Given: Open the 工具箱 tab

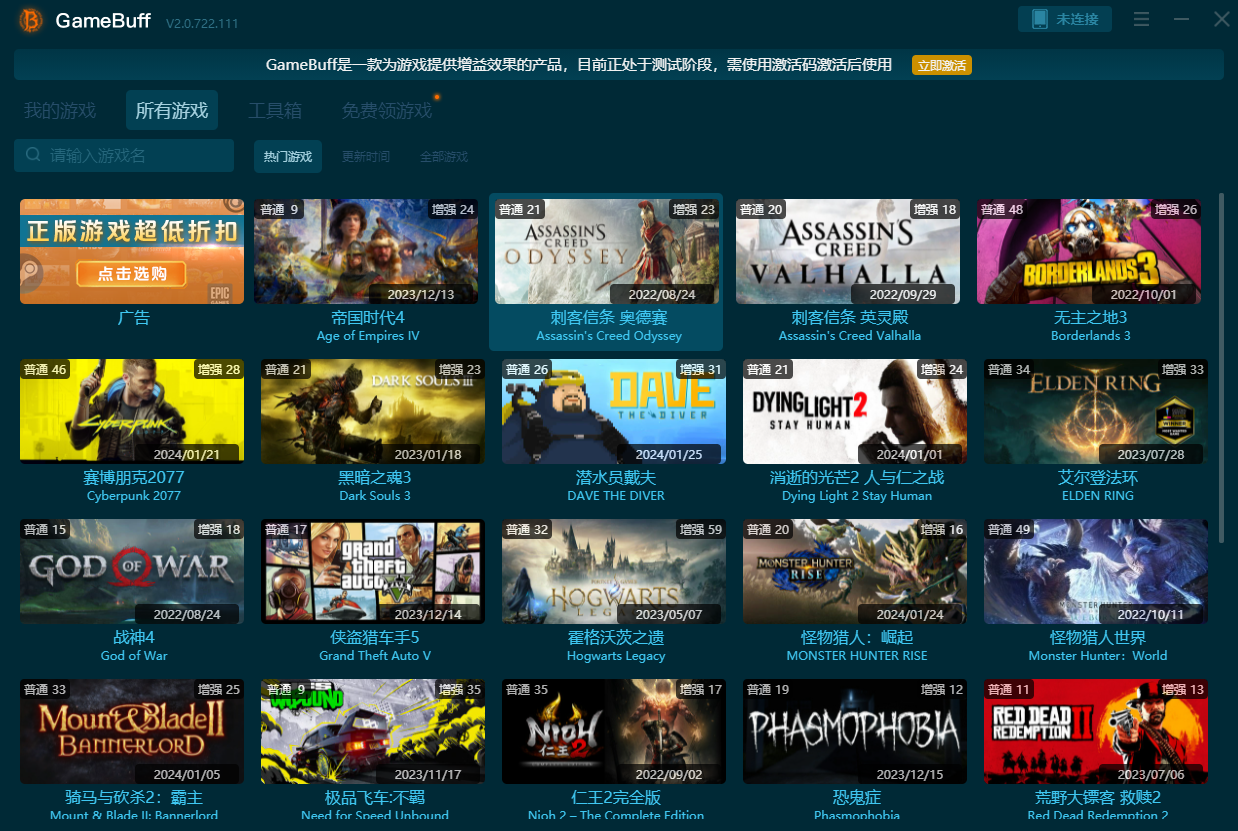Looking at the screenshot, I should point(275,110).
